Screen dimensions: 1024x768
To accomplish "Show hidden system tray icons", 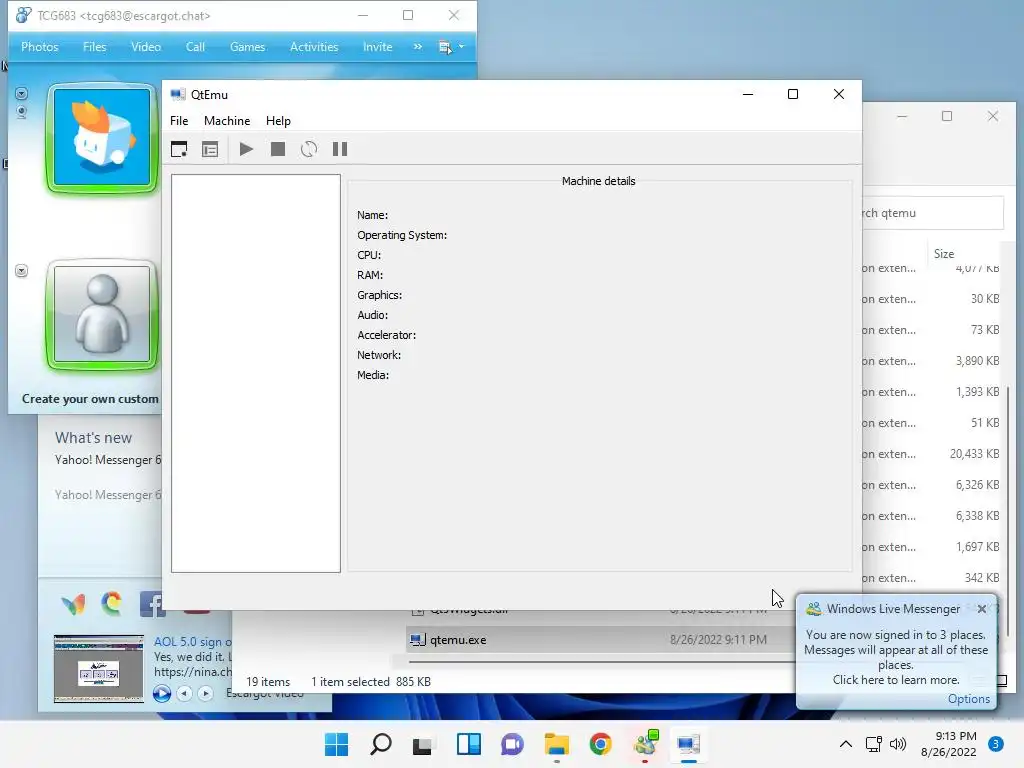I will (846, 744).
